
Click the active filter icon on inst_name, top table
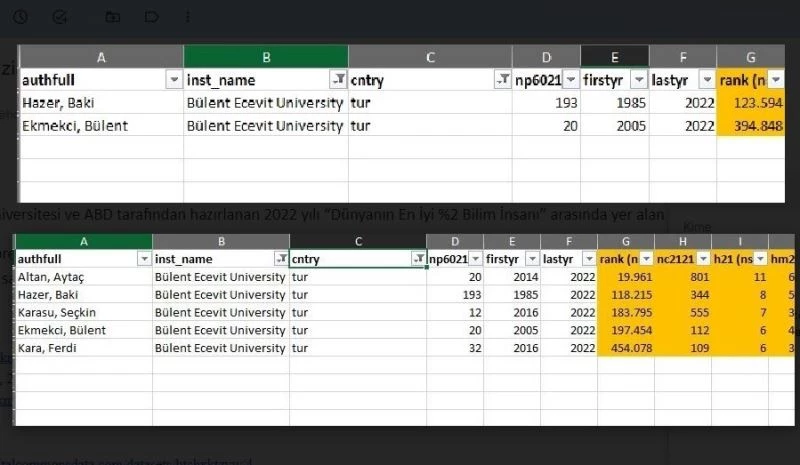pos(339,80)
